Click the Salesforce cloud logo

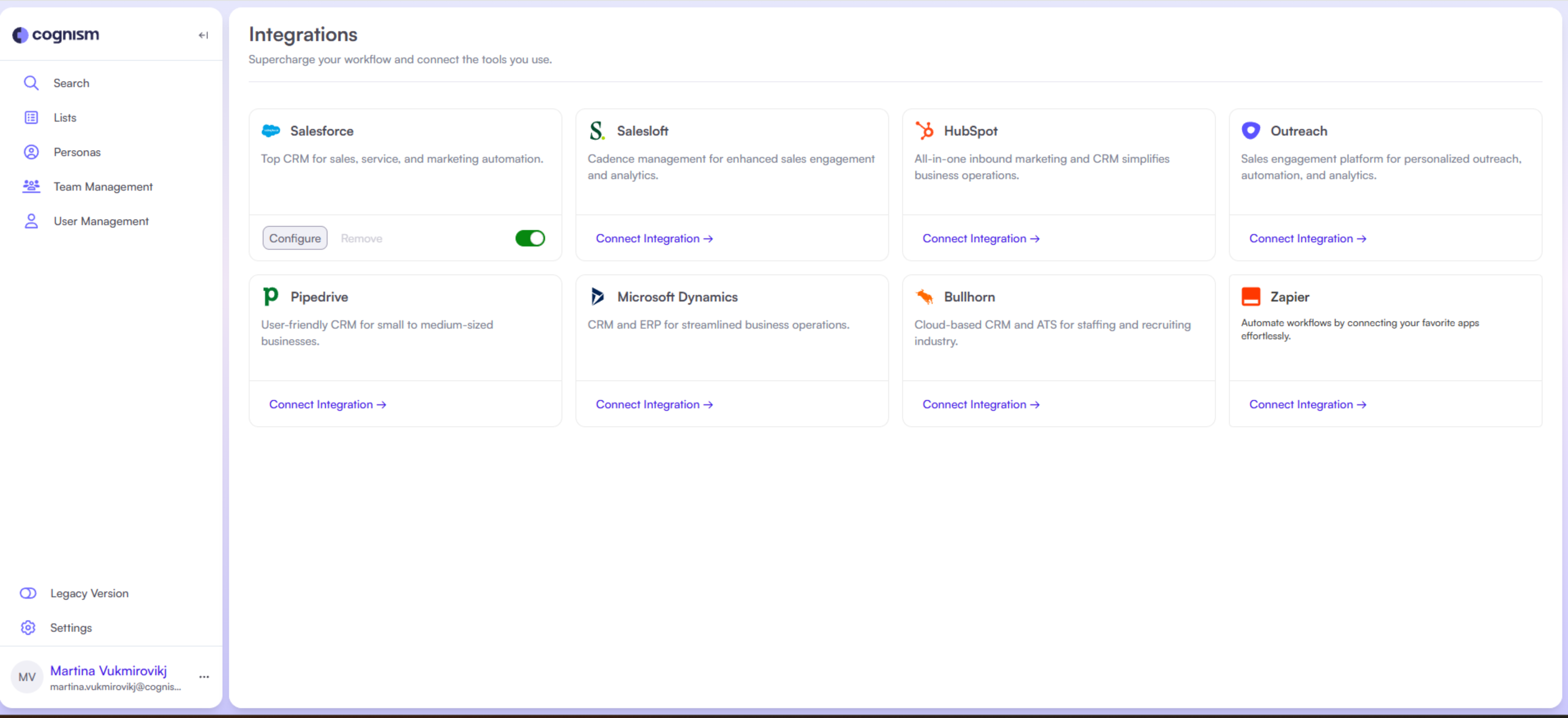(x=271, y=130)
